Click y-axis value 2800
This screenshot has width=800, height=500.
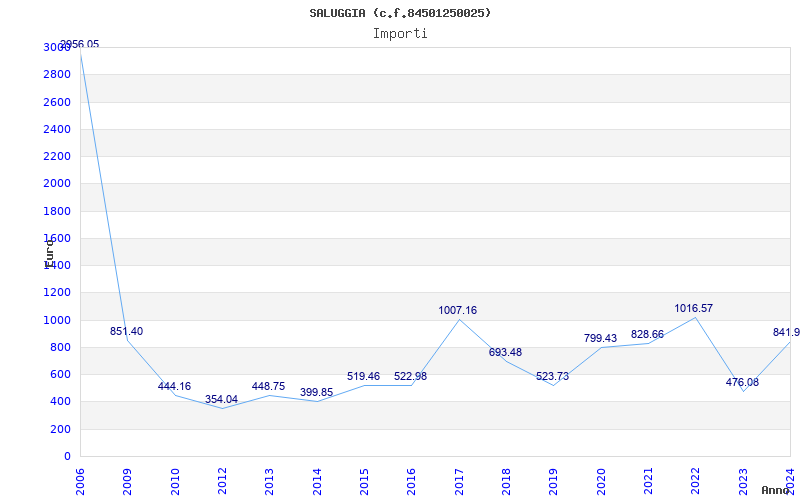57,74
